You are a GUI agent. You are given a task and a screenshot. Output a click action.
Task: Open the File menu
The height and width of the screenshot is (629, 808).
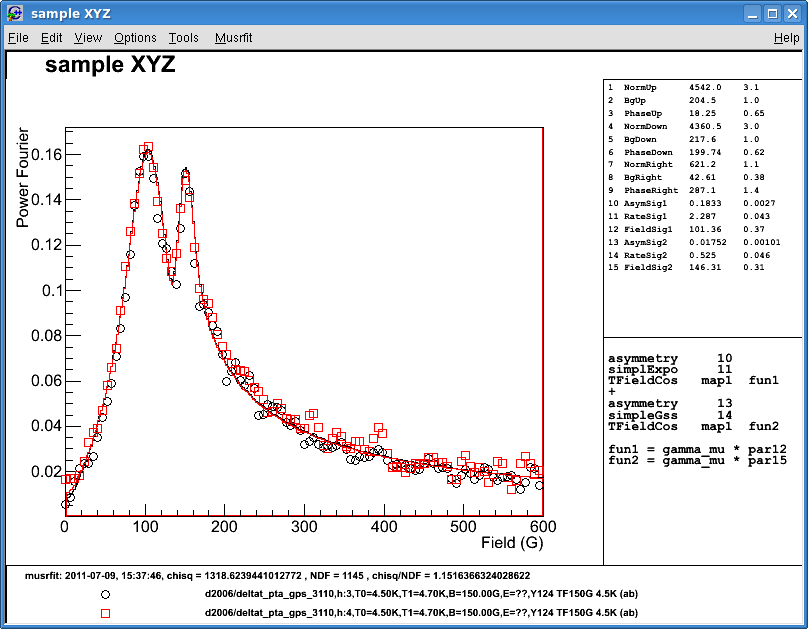click(x=18, y=37)
